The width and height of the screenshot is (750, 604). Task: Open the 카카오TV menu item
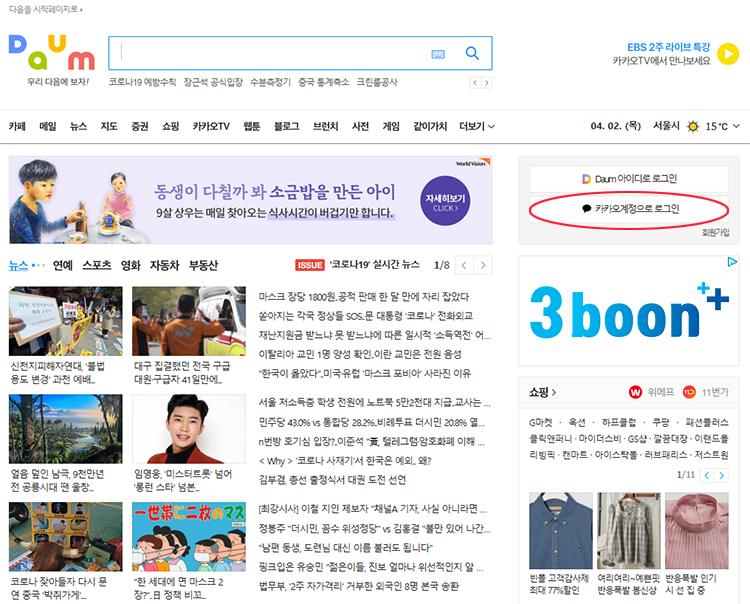(211, 126)
